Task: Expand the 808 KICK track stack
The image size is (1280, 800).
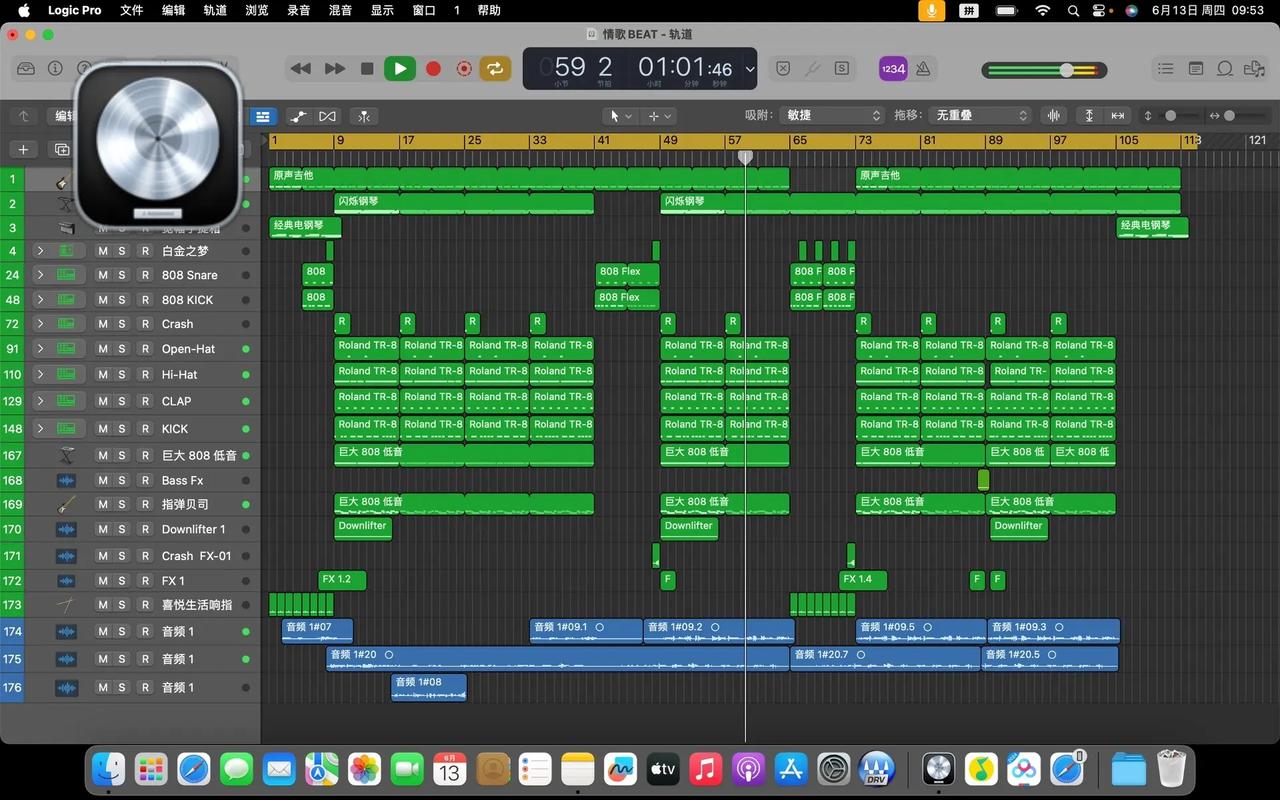Action: [40, 299]
